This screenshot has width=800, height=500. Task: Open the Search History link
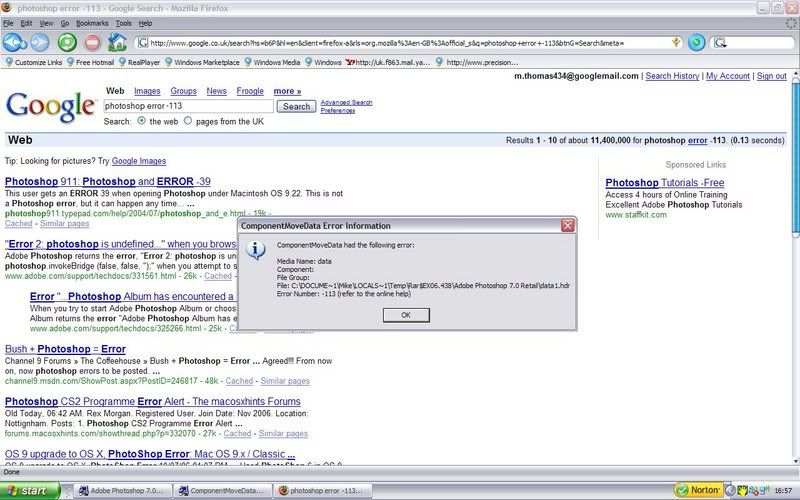pyautogui.click(x=672, y=76)
